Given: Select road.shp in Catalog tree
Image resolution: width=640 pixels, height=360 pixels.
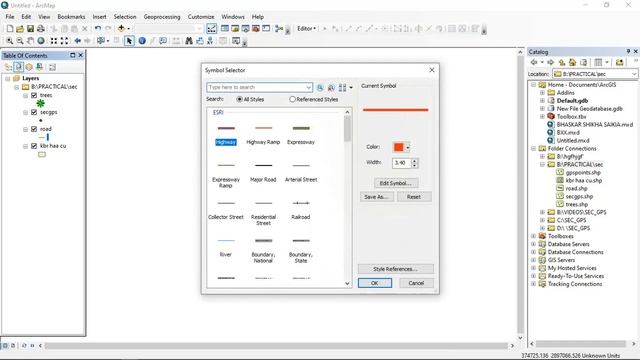Looking at the screenshot, I should tap(576, 189).
